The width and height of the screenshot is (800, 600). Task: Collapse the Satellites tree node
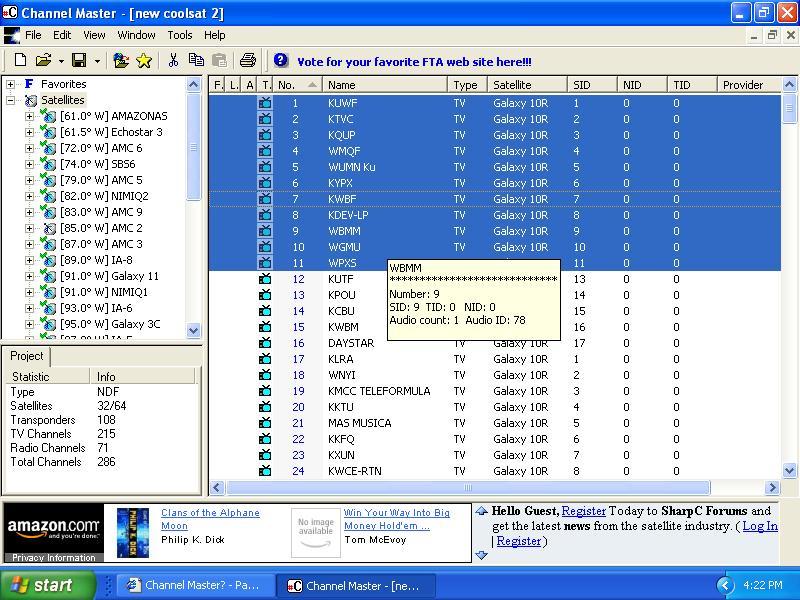pos(10,100)
